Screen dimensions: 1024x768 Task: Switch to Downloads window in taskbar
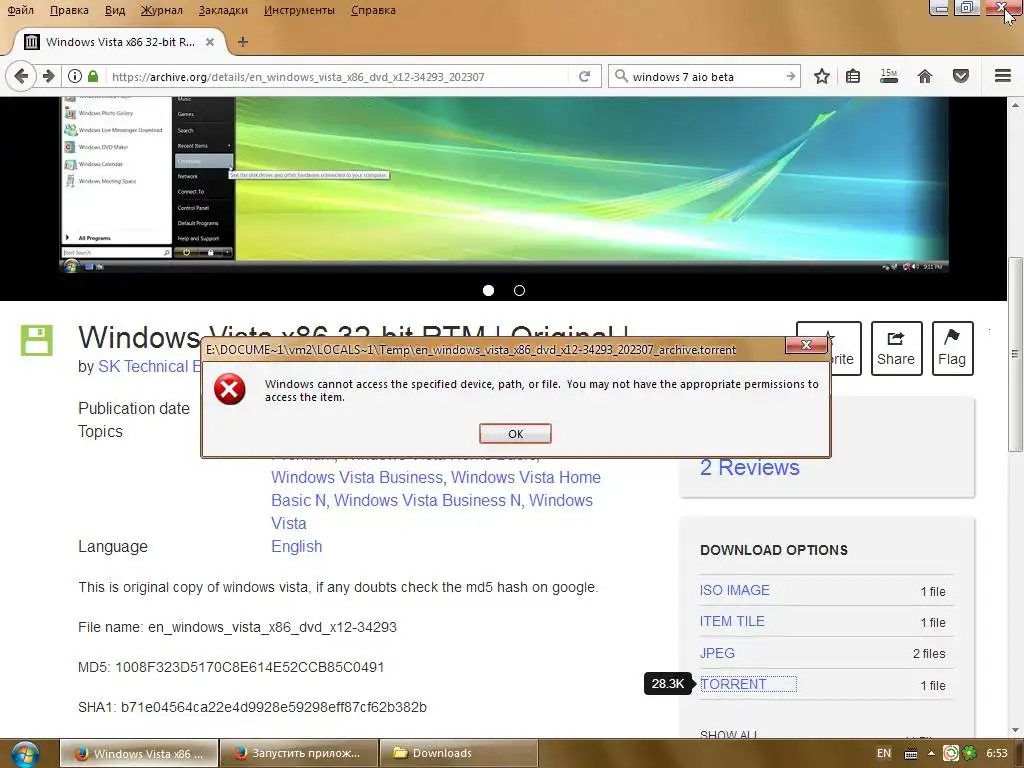(x=459, y=754)
